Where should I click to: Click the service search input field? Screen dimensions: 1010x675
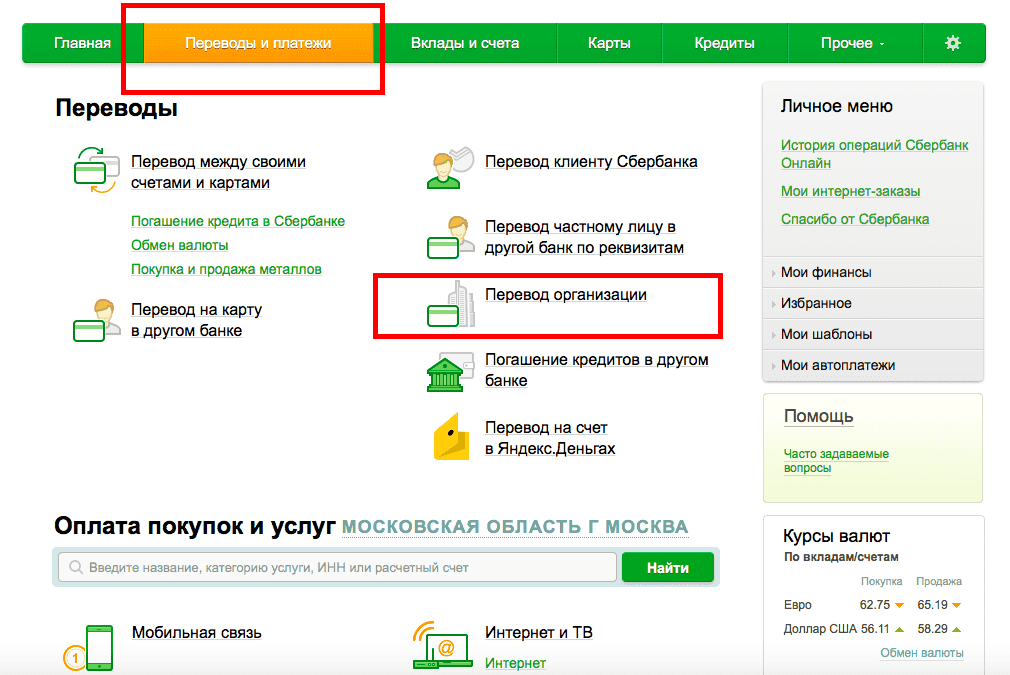340,567
